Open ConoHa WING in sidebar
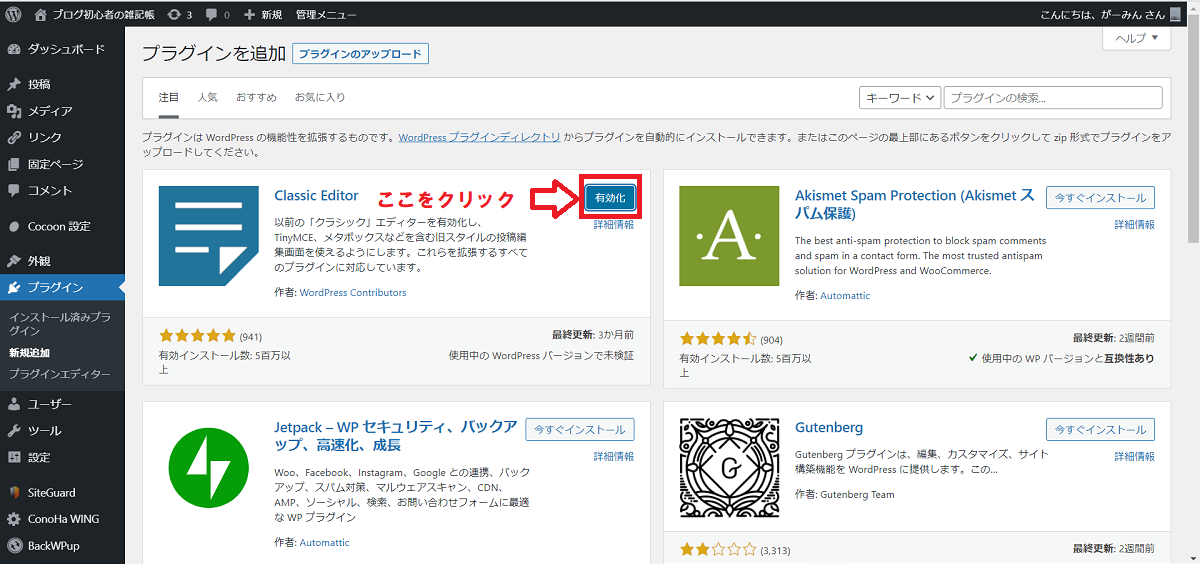 (62, 519)
